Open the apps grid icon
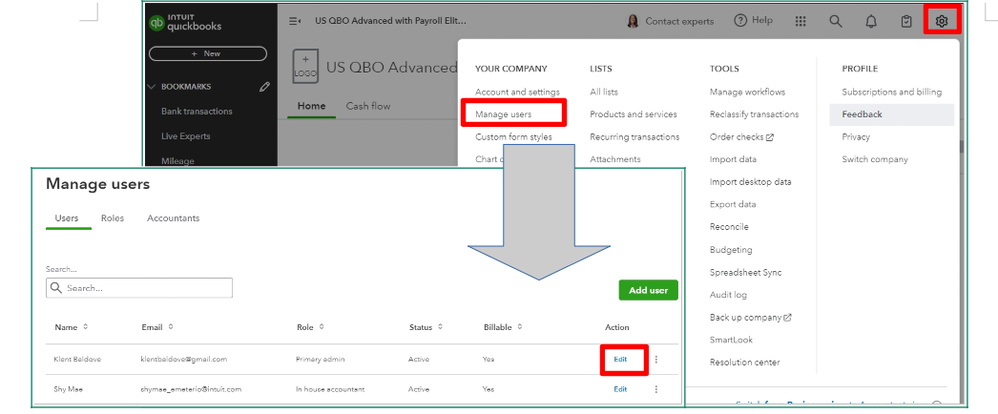 (x=801, y=21)
